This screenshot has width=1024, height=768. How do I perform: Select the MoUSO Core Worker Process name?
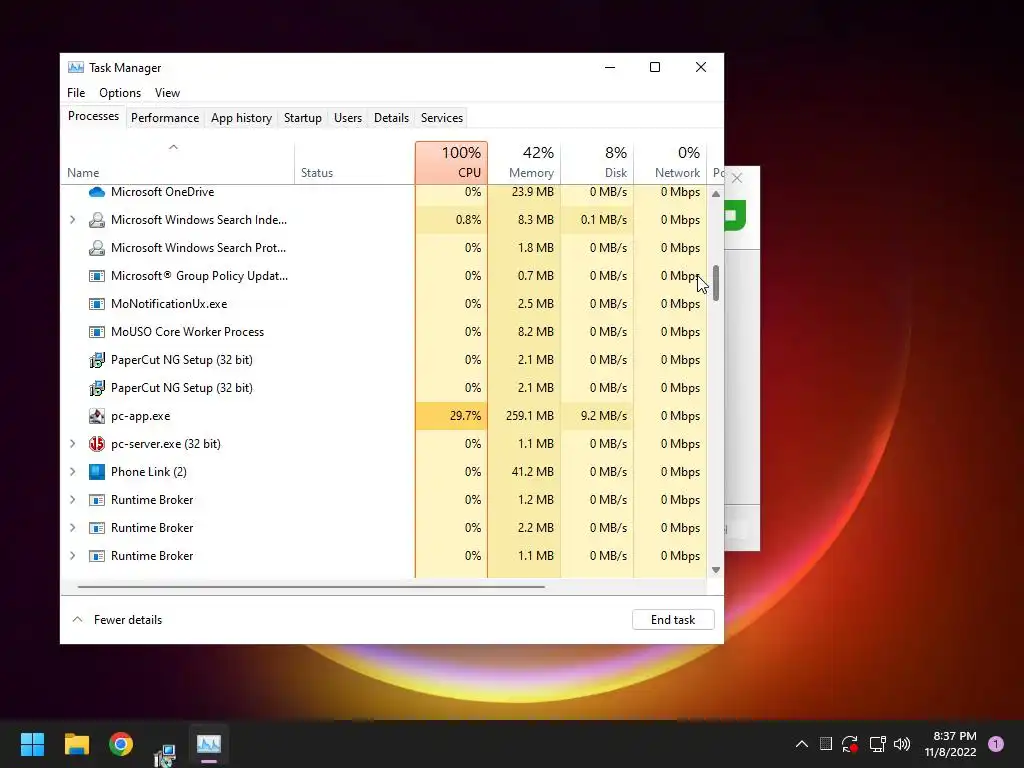click(x=187, y=332)
